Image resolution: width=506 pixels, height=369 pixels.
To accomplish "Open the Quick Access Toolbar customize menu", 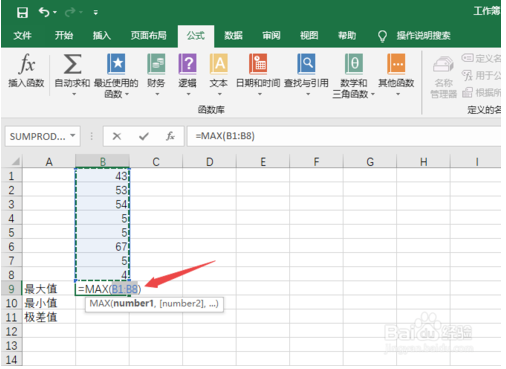I will [96, 13].
